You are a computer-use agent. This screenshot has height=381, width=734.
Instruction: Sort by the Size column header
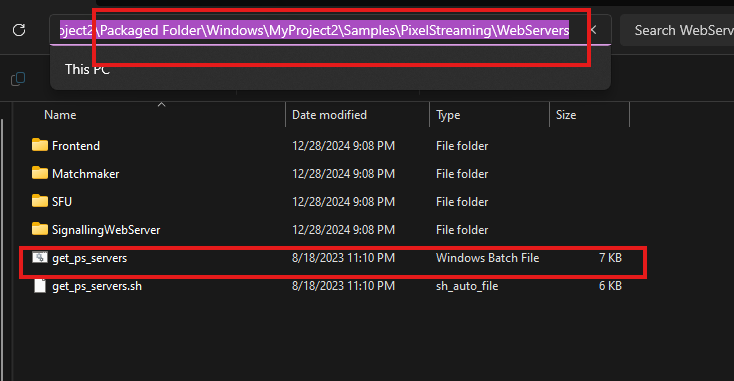pos(565,115)
